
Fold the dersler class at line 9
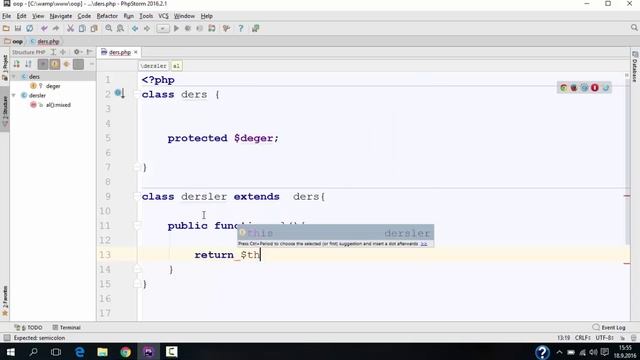click(137, 196)
